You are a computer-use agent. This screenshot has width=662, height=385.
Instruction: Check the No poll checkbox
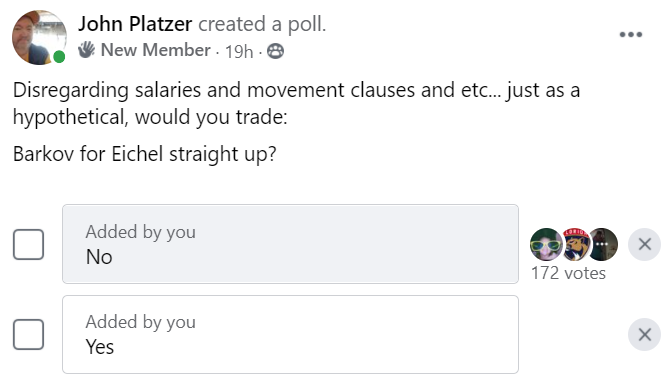[x=28, y=244]
